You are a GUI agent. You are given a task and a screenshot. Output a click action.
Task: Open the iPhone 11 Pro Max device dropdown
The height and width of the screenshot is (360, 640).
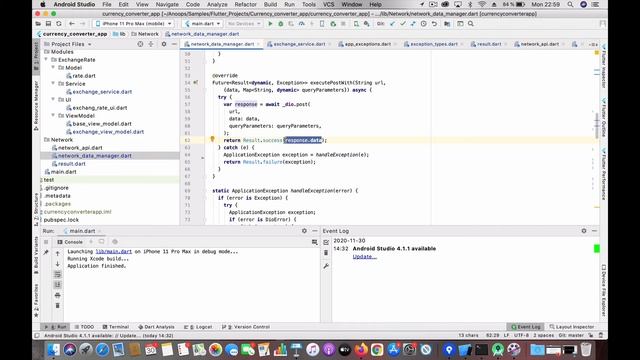click(x=133, y=24)
